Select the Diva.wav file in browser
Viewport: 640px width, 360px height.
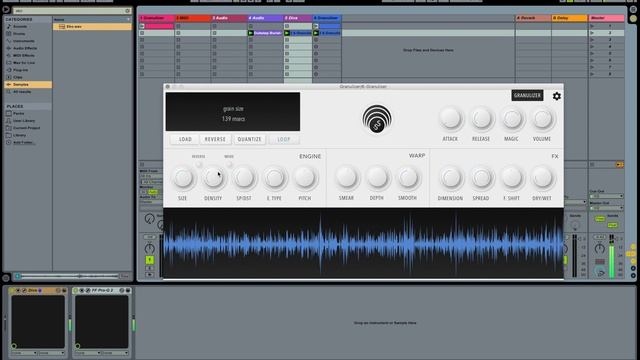[x=92, y=27]
